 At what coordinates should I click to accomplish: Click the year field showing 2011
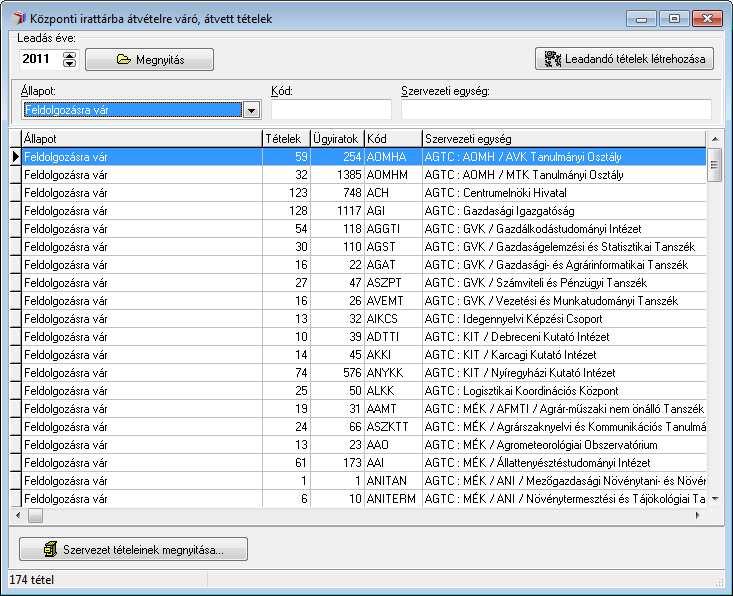pyautogui.click(x=40, y=59)
